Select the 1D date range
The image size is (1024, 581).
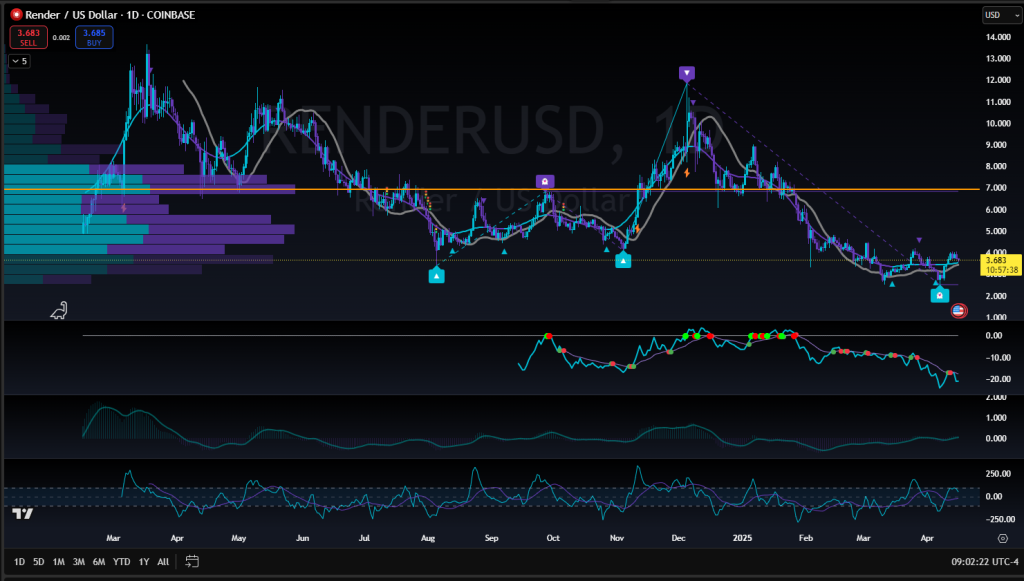(20, 561)
